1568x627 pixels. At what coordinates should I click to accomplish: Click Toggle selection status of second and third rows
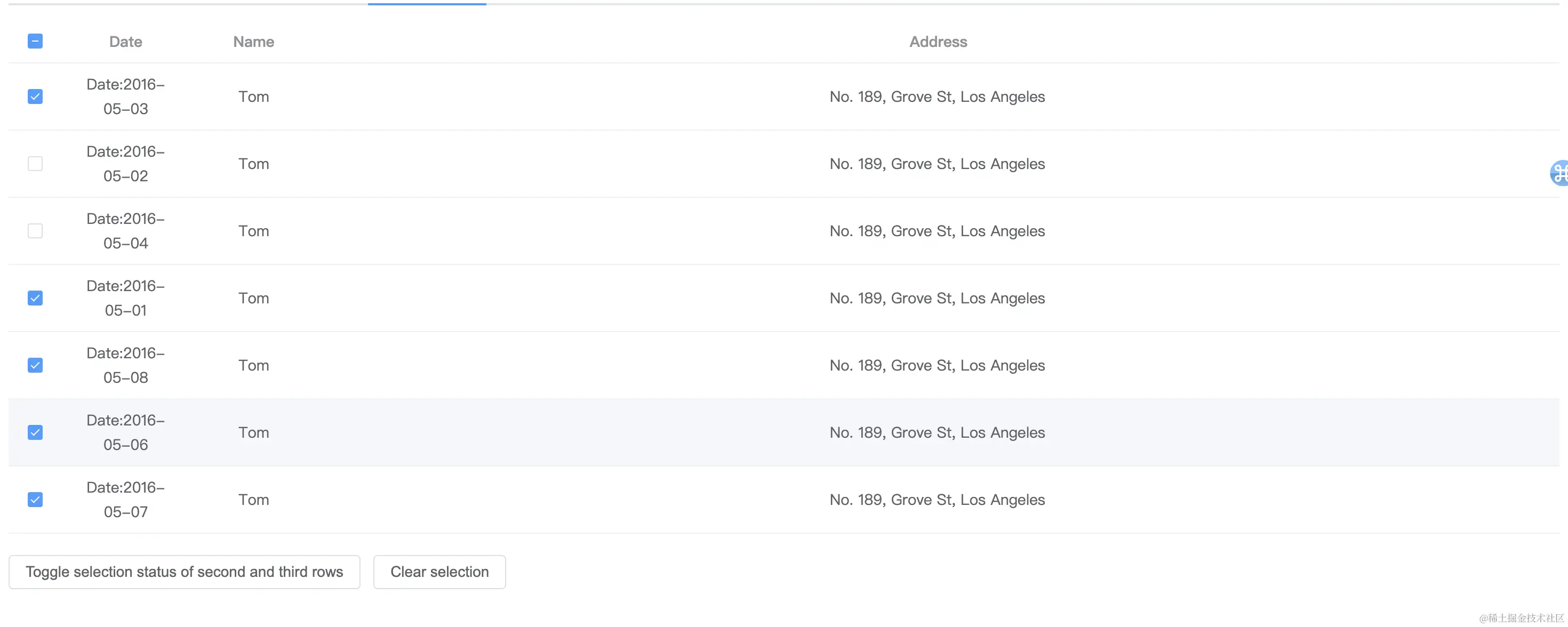click(x=185, y=572)
